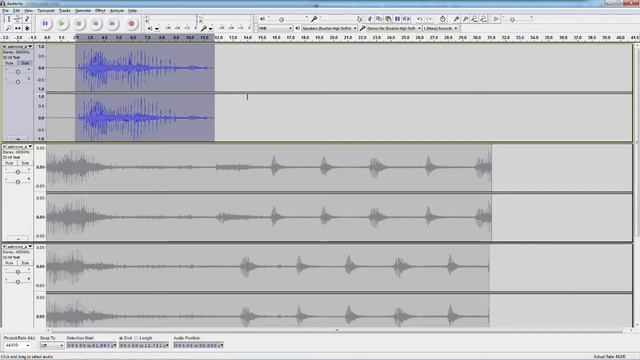640x360 pixels.
Task: Click the Copy icon in edit toolbar
Action: (379, 19)
